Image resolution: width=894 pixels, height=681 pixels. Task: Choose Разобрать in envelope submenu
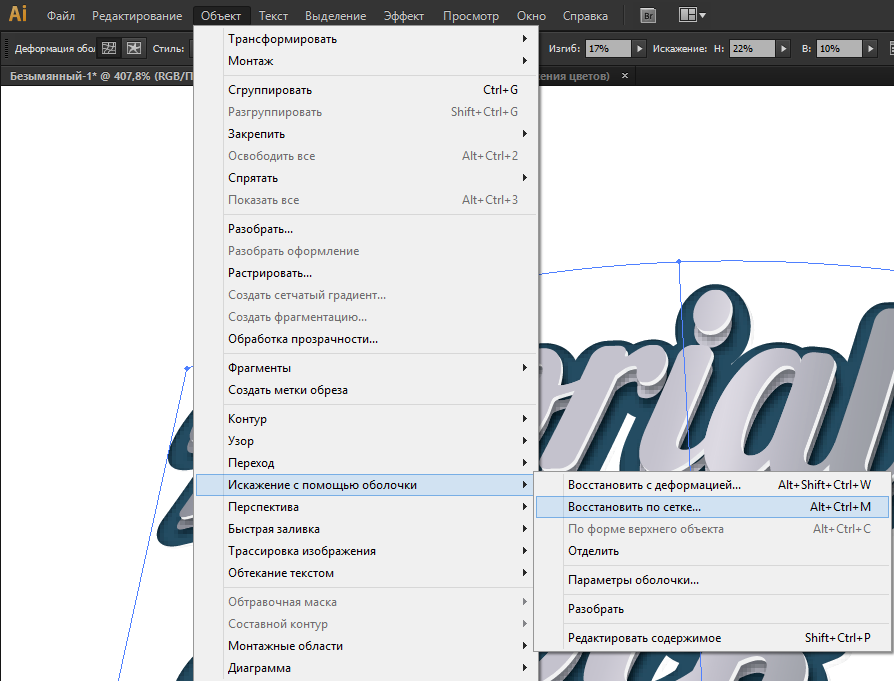(713, 609)
